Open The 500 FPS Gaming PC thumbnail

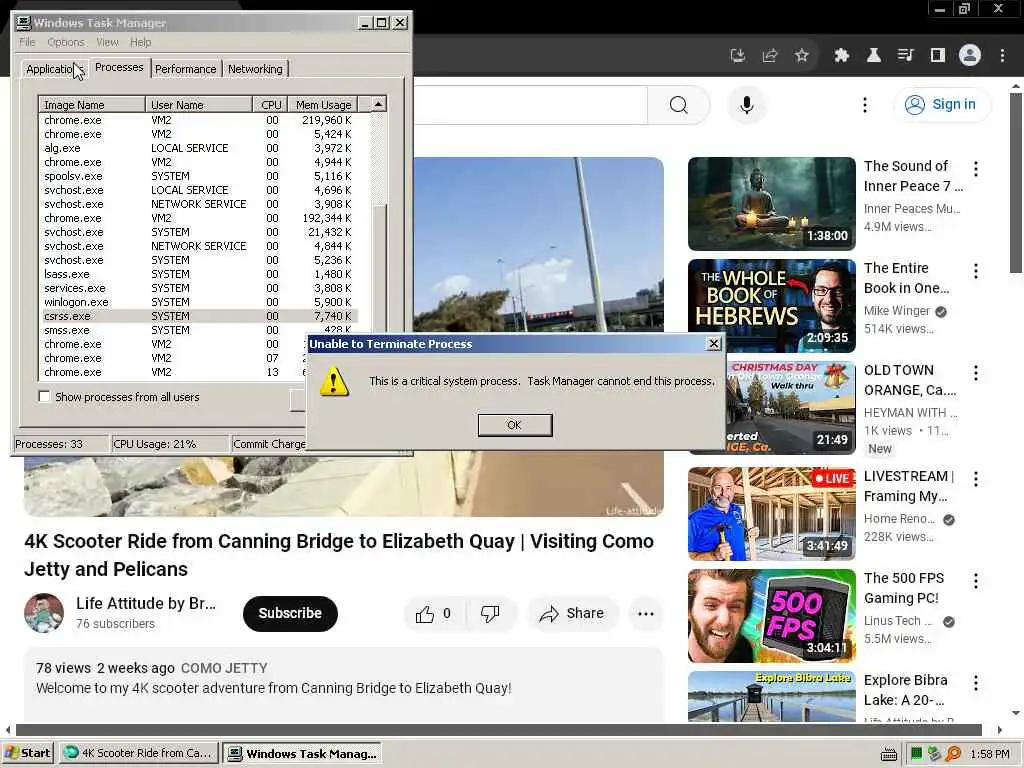[771, 615]
